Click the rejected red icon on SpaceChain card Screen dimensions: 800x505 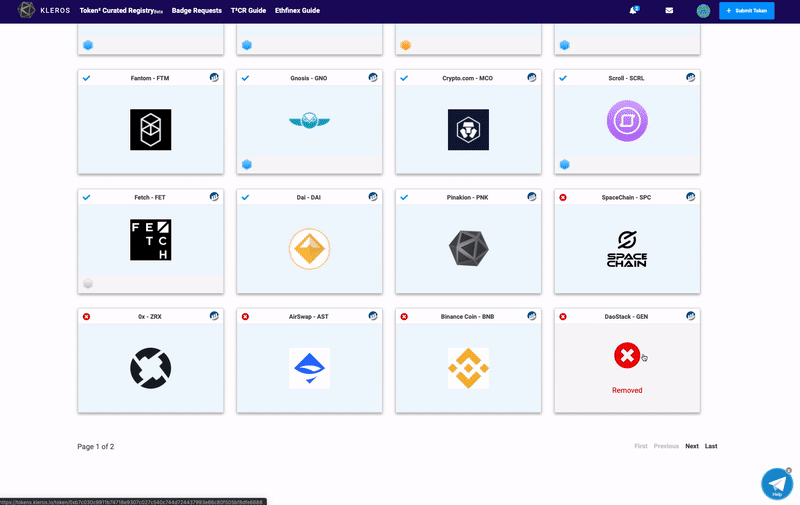point(563,197)
